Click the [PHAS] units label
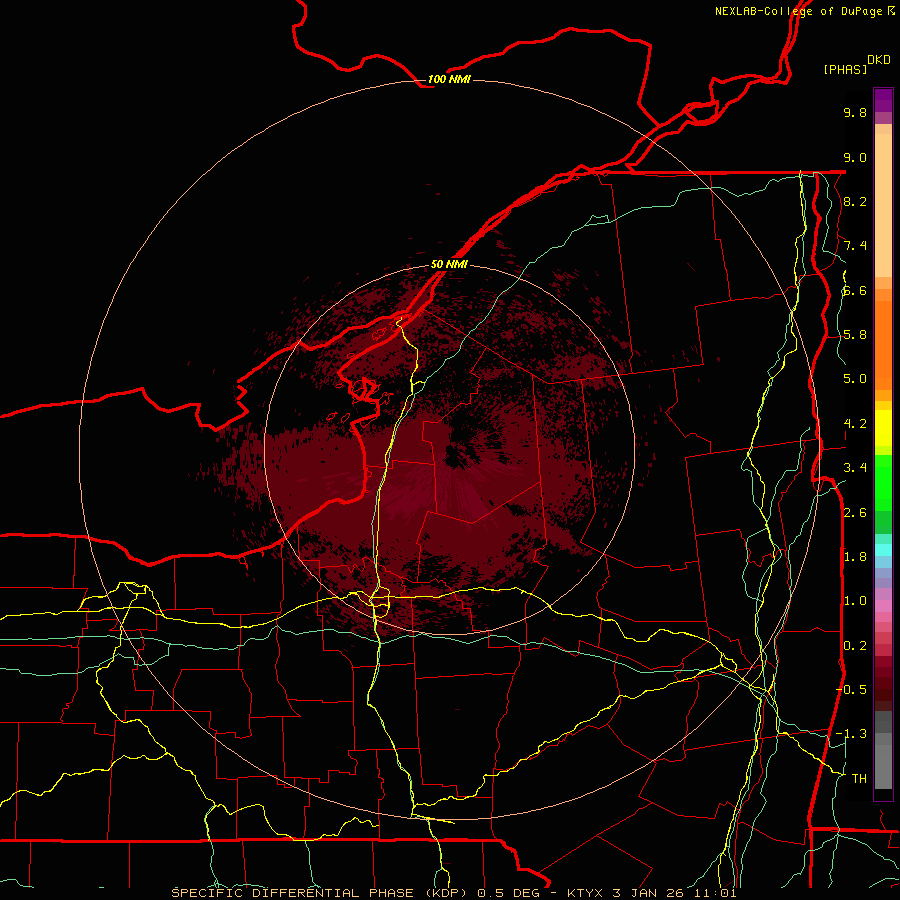Image resolution: width=900 pixels, height=900 pixels. (845, 69)
